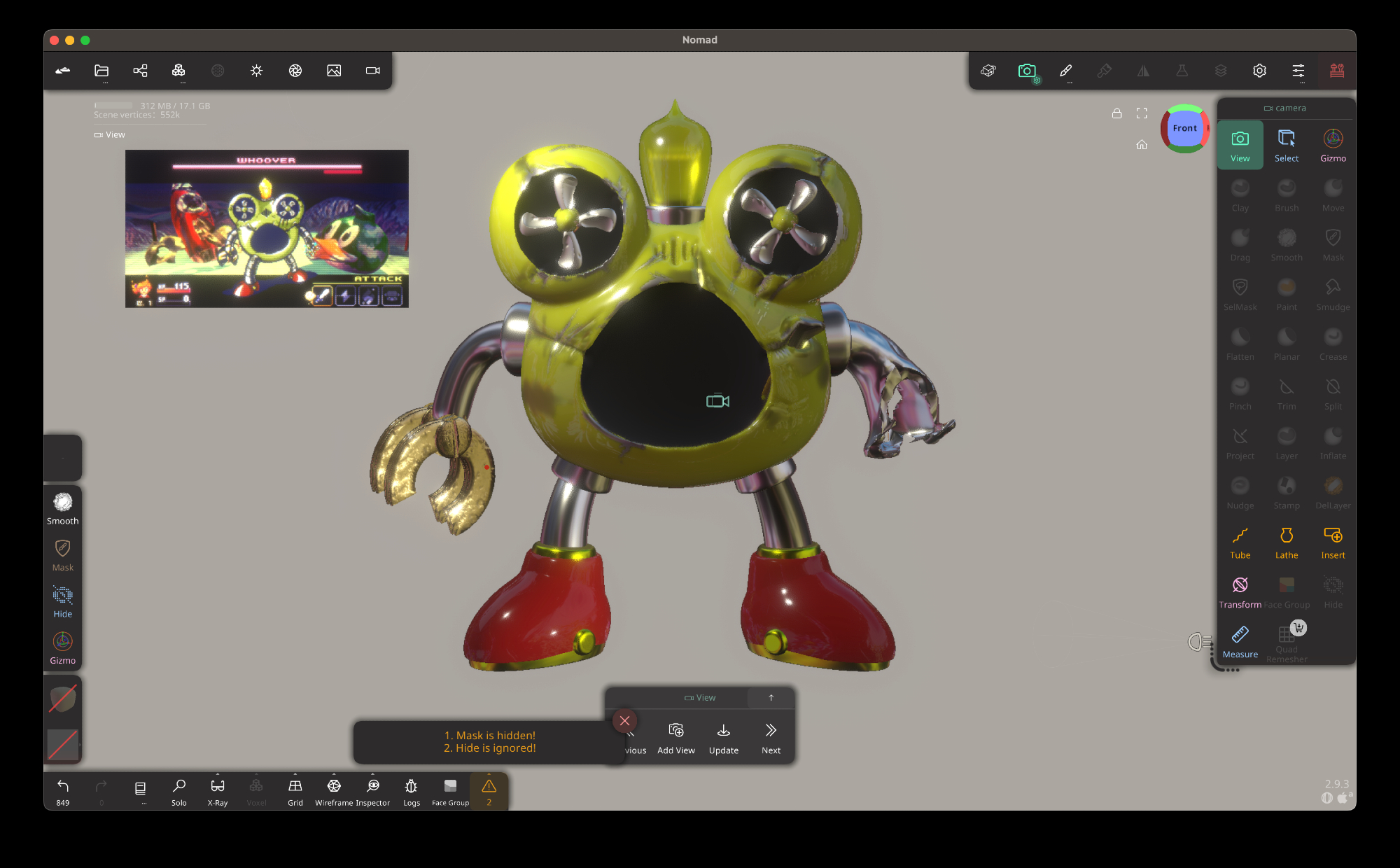Expand the warnings indicator showing 2
Viewport: 1400px width, 868px height.
[x=489, y=791]
